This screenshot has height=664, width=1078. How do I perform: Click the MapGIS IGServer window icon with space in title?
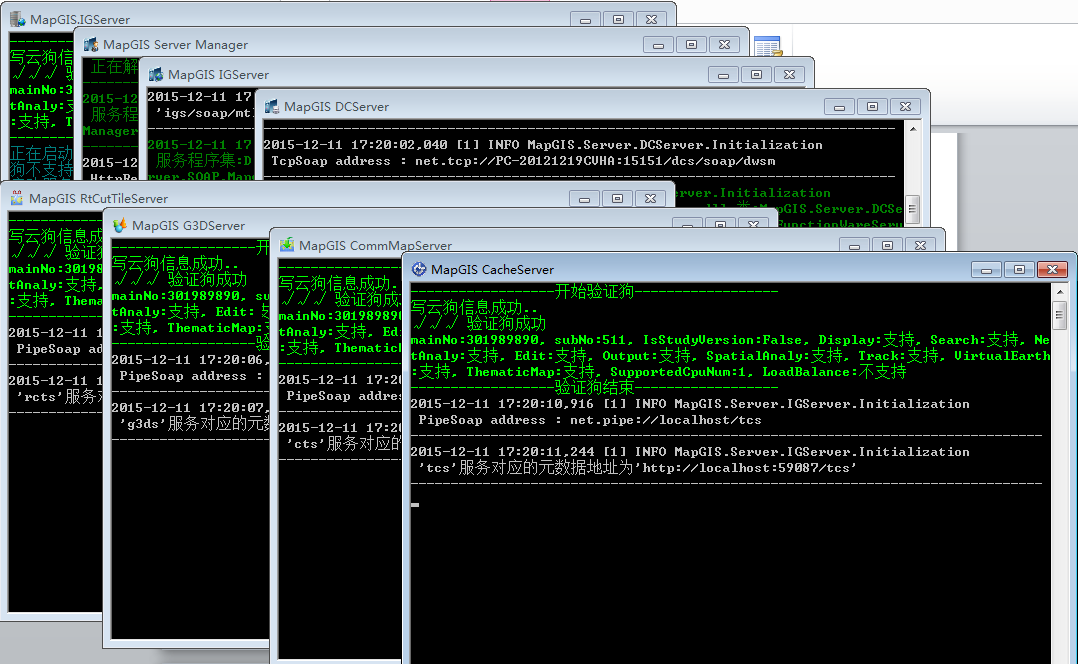click(x=156, y=74)
